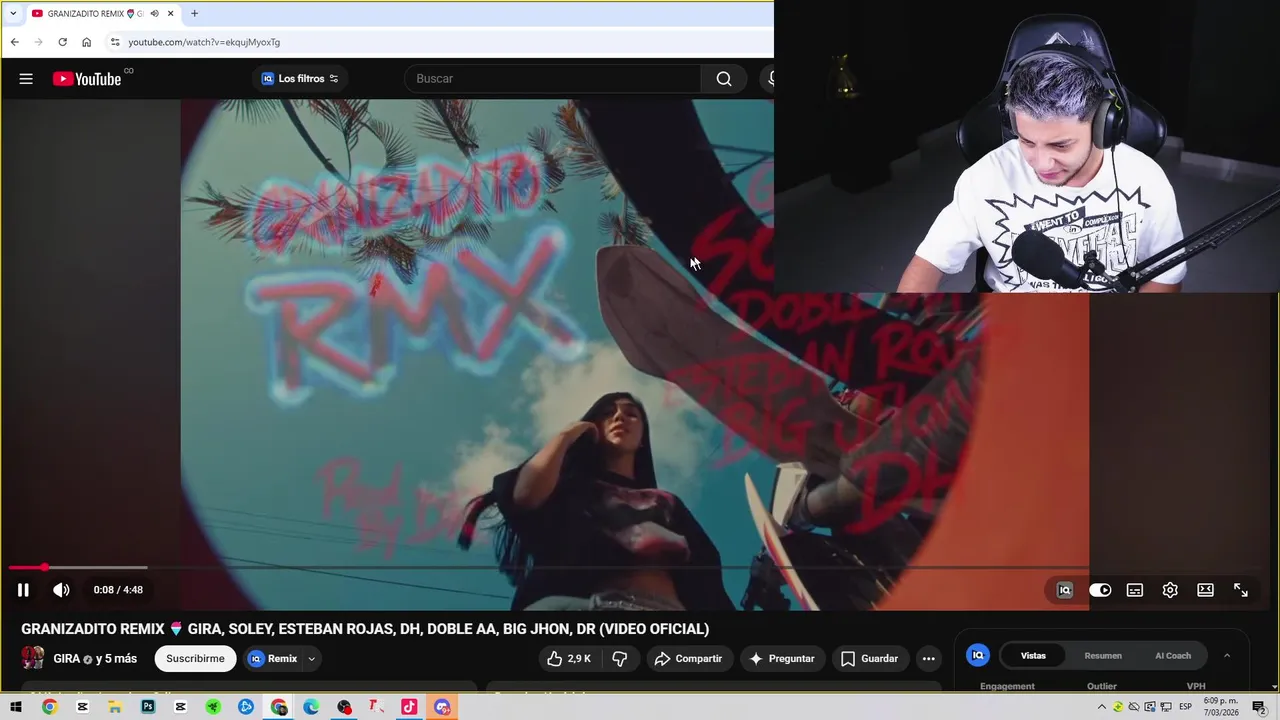This screenshot has width=1280, height=720.
Task: Save the video with Guardar
Action: coord(870,659)
